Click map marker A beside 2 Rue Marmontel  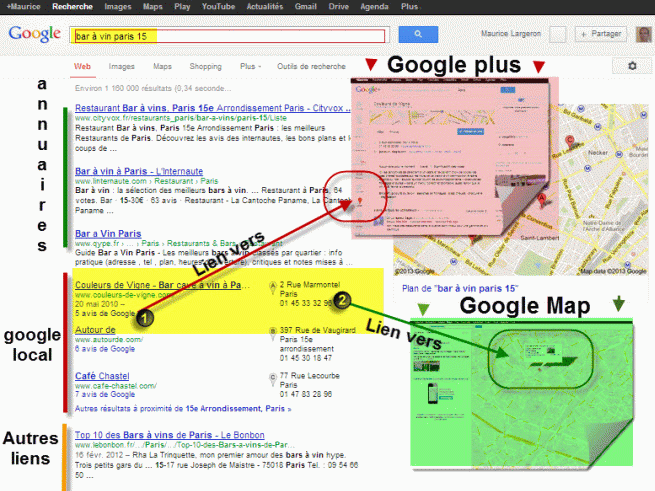273,287
